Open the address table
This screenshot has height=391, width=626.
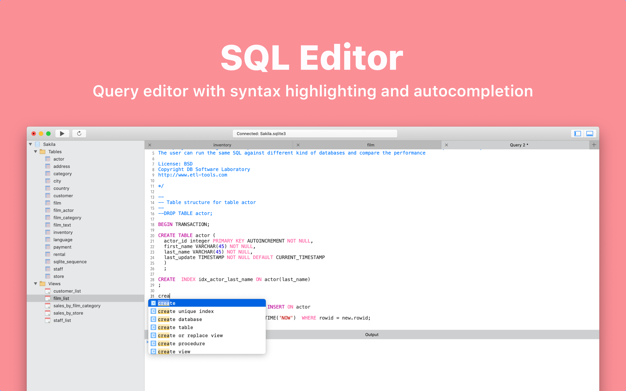pyautogui.click(x=61, y=166)
